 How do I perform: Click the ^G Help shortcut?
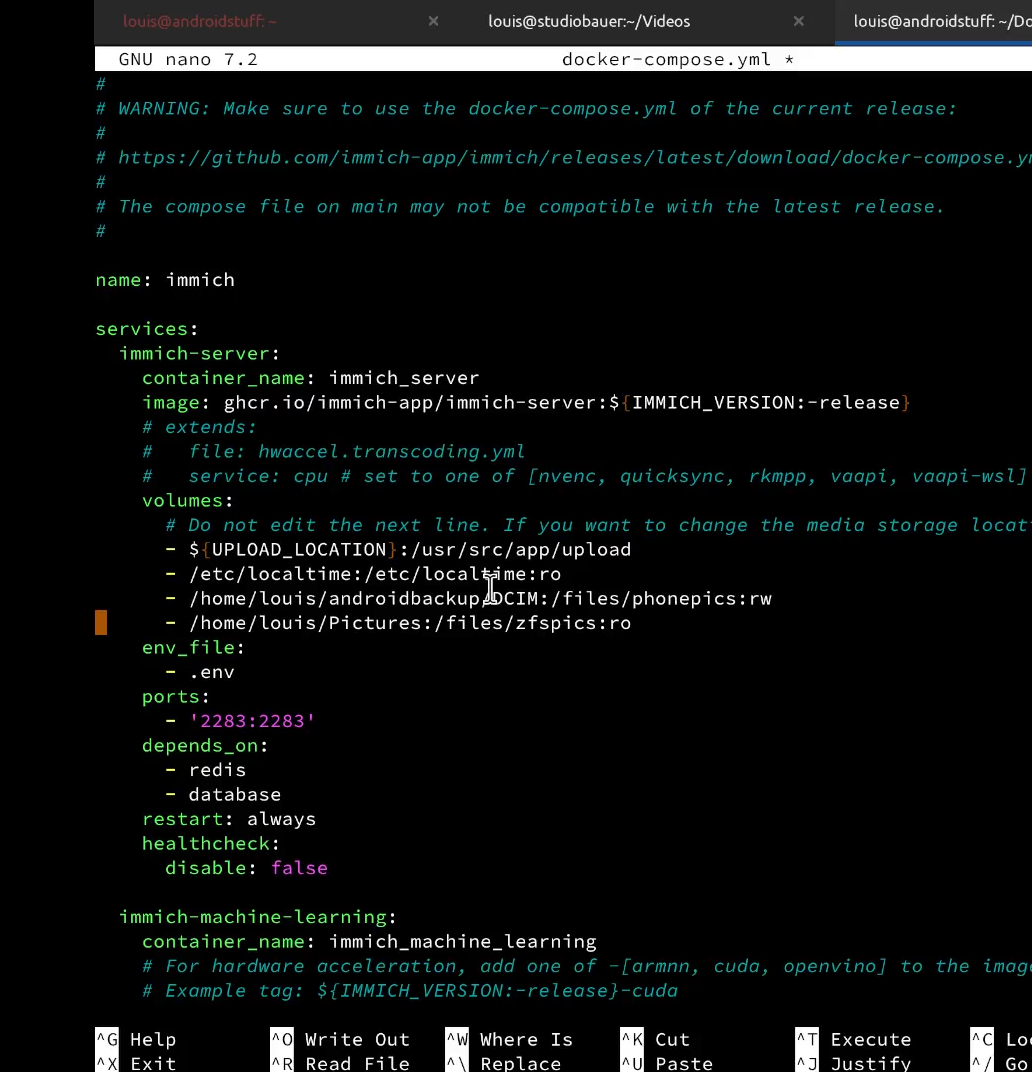click(136, 1039)
